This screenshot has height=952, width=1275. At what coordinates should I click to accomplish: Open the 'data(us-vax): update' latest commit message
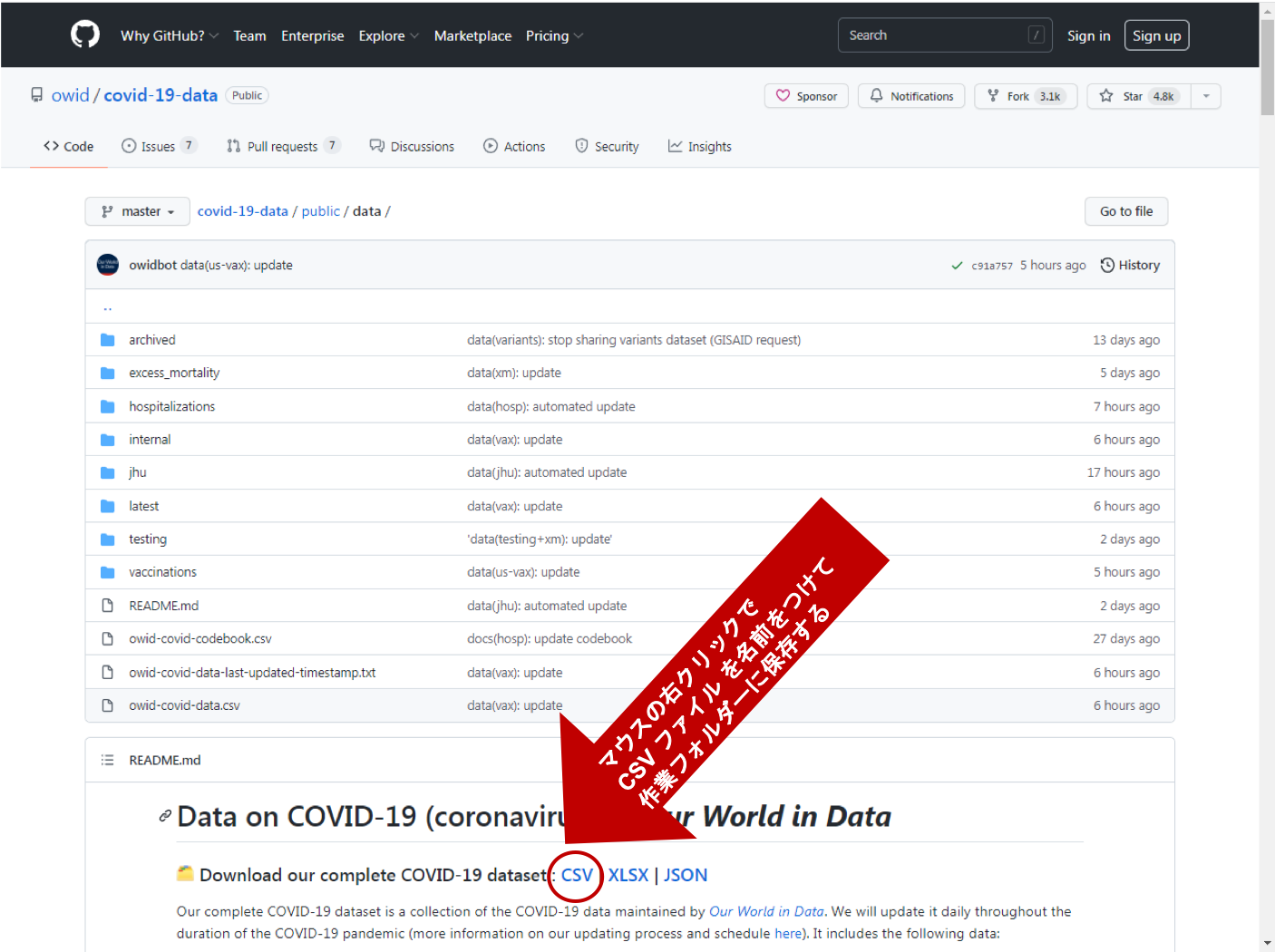(237, 266)
